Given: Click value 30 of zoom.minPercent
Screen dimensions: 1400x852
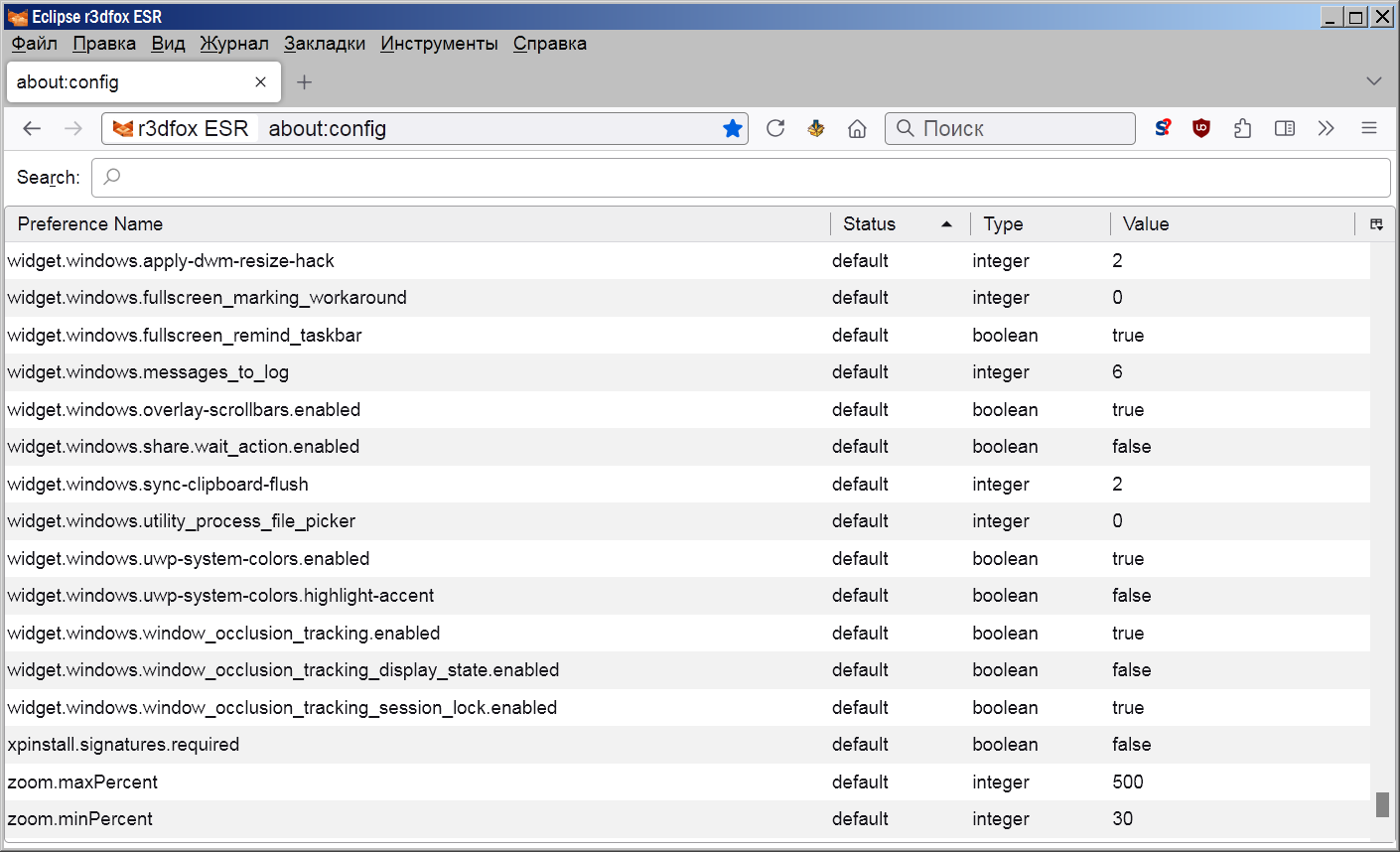Looking at the screenshot, I should click(1123, 819).
